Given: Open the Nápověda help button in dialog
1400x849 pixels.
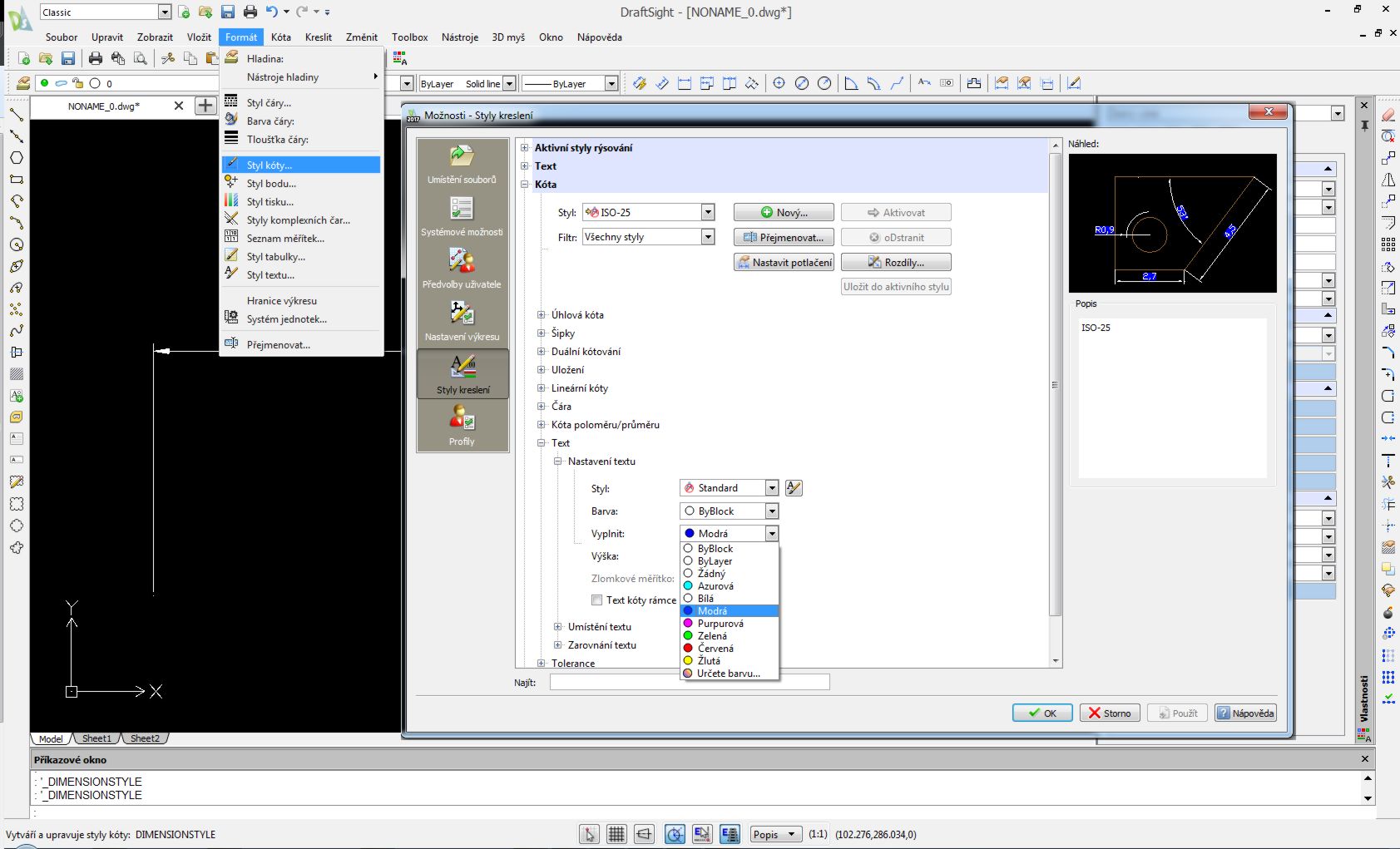Looking at the screenshot, I should 1245,713.
